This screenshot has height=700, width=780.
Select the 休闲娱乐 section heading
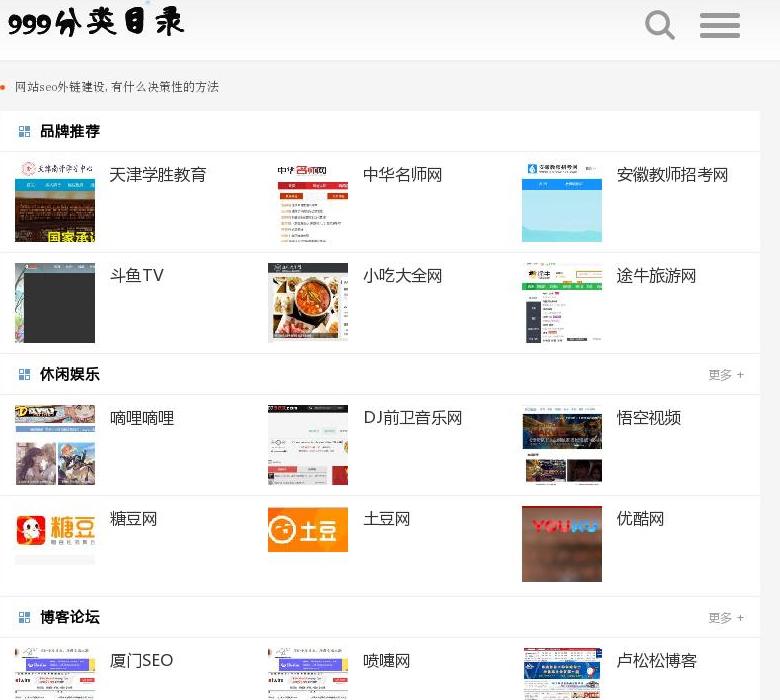(70, 374)
